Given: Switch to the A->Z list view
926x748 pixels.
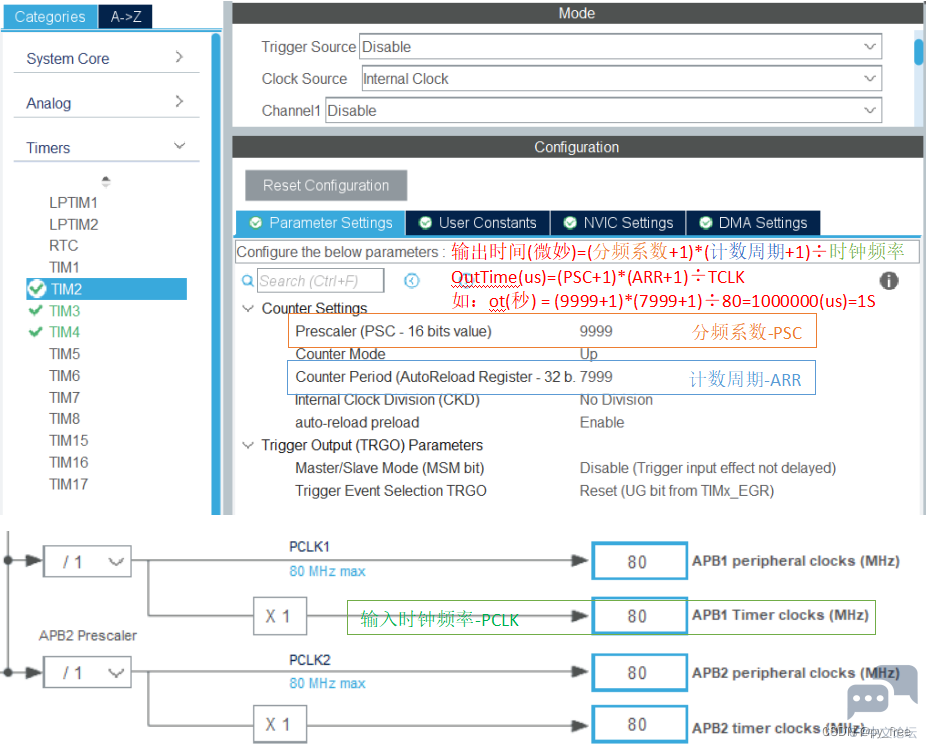Looking at the screenshot, I should [x=126, y=17].
